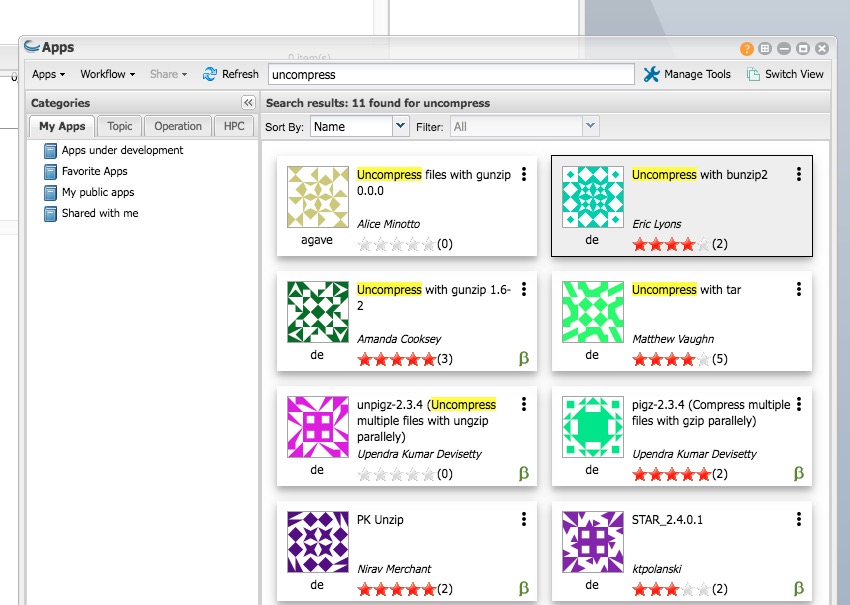The height and width of the screenshot is (605, 850).
Task: Open the Filter All dropdown
Action: click(x=590, y=126)
